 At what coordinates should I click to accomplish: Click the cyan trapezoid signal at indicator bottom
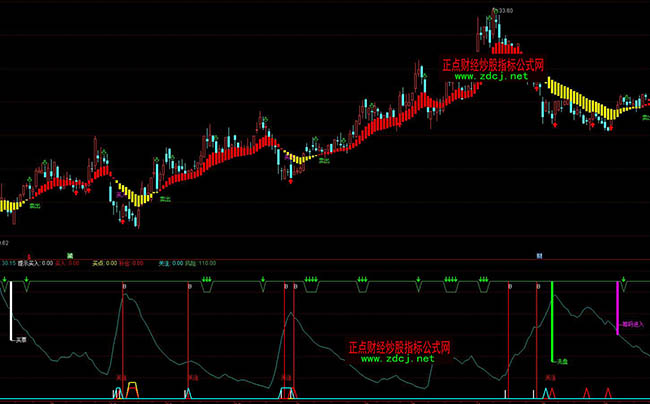pyautogui.click(x=287, y=390)
